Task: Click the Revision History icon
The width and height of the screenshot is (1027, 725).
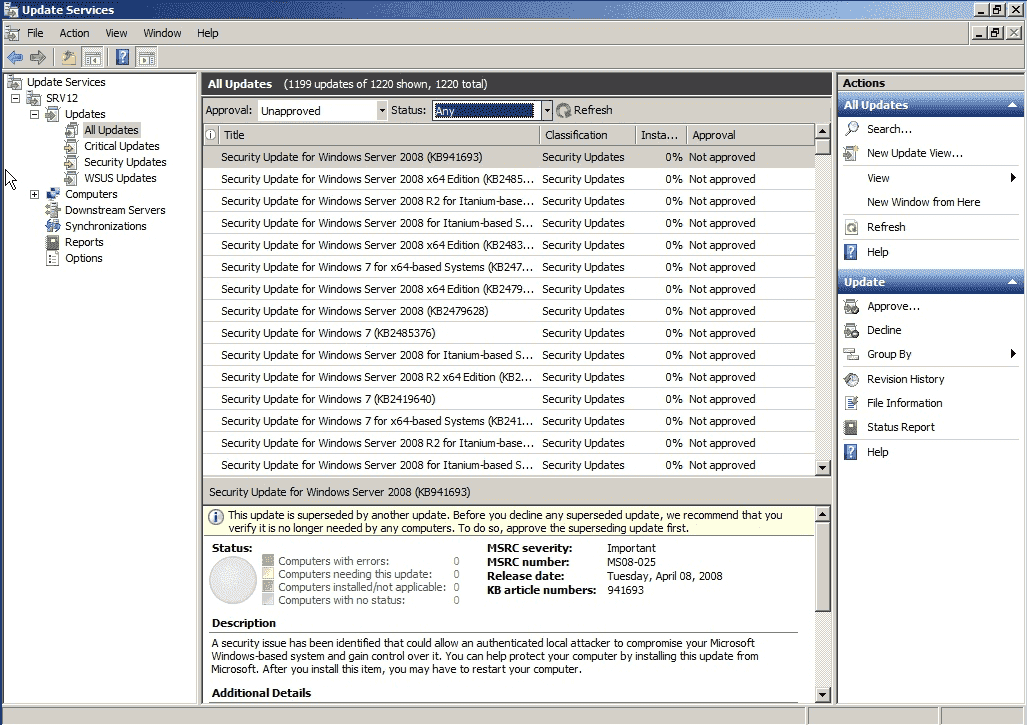Action: [x=851, y=379]
